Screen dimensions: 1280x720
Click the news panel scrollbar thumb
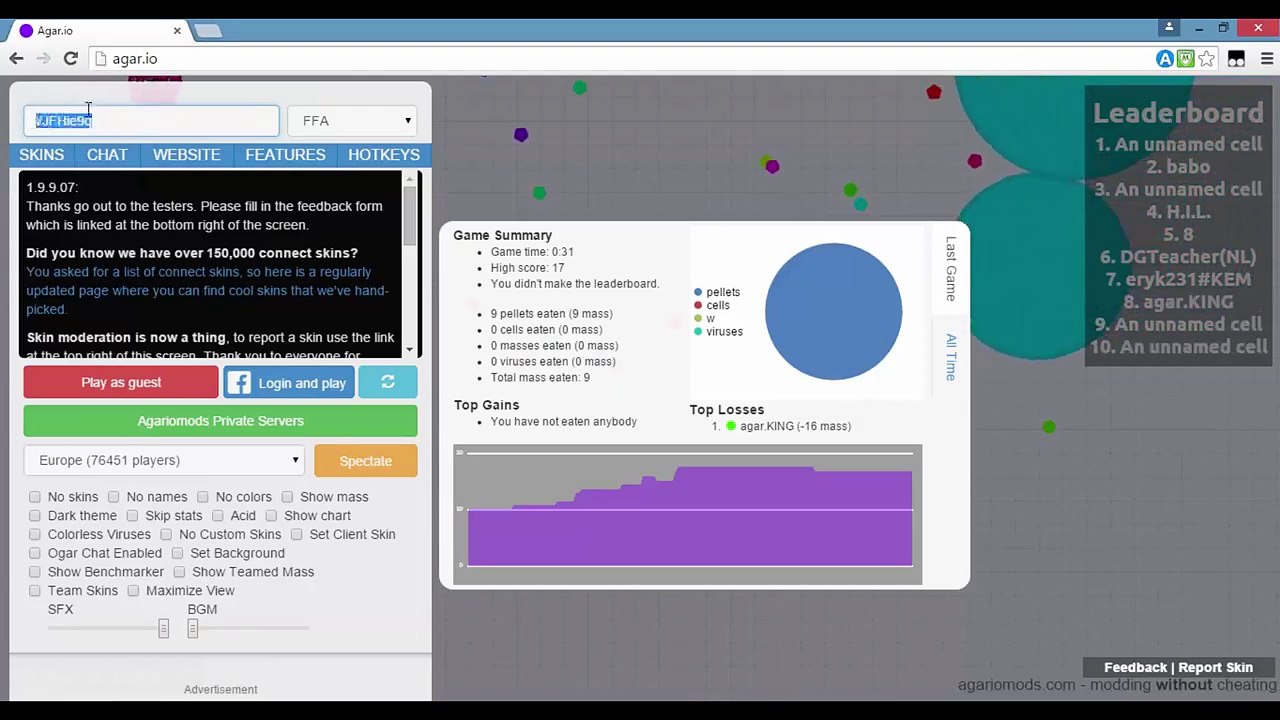point(410,215)
